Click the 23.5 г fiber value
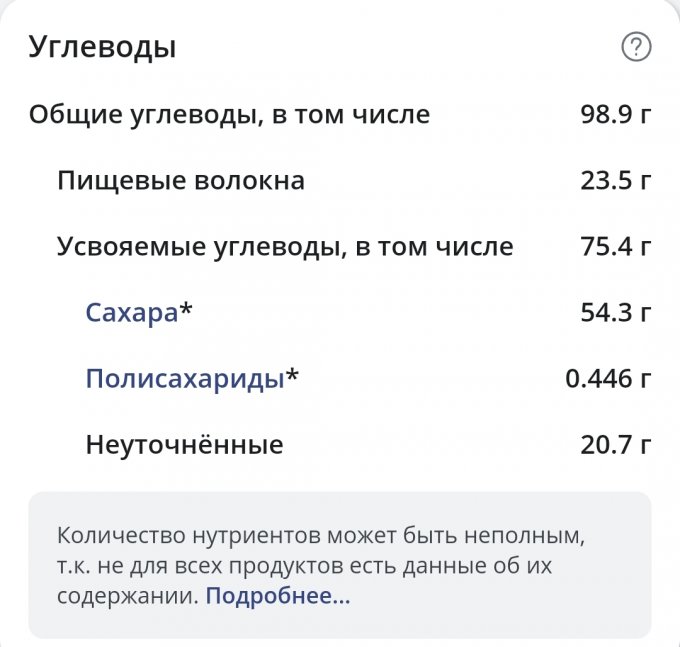 pyautogui.click(x=615, y=181)
